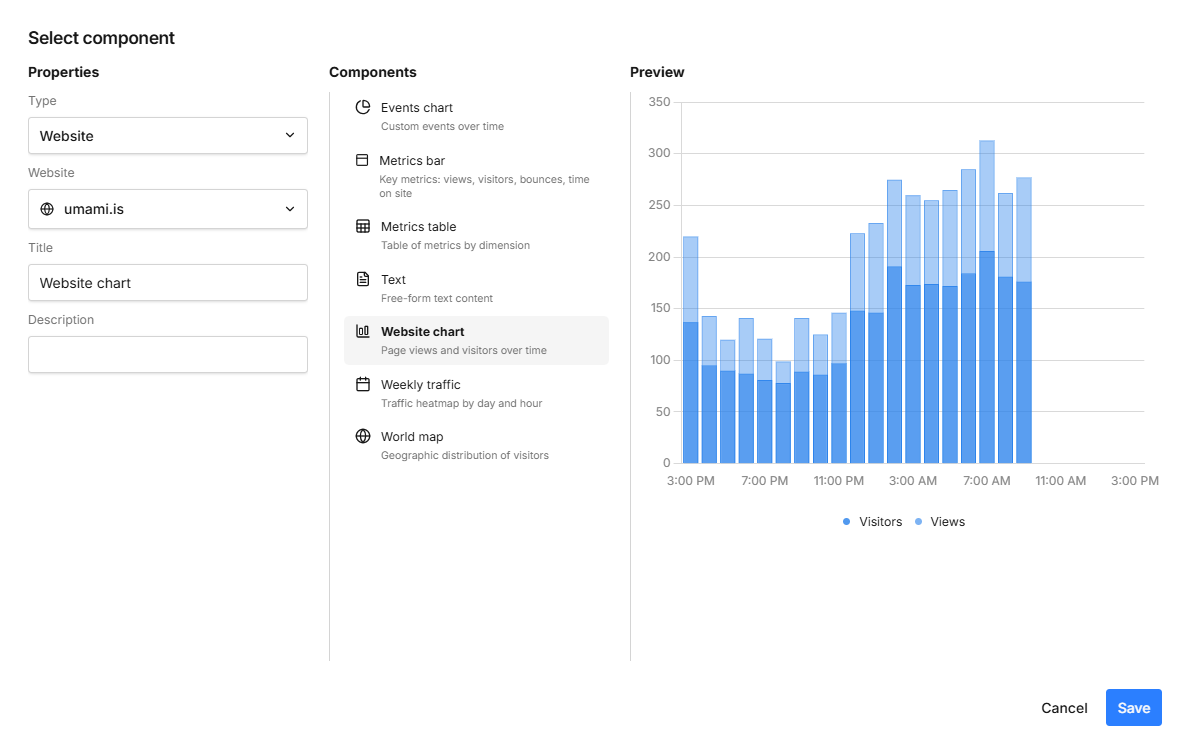Image resolution: width=1191 pixels, height=755 pixels.
Task: Expand the Website selector chevron
Action: pyautogui.click(x=290, y=209)
